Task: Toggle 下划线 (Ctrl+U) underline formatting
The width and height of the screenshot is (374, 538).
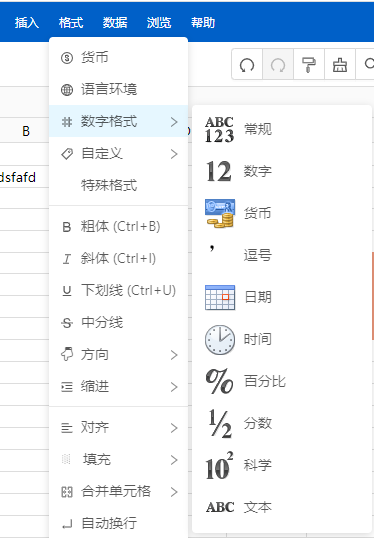Action: coord(118,290)
